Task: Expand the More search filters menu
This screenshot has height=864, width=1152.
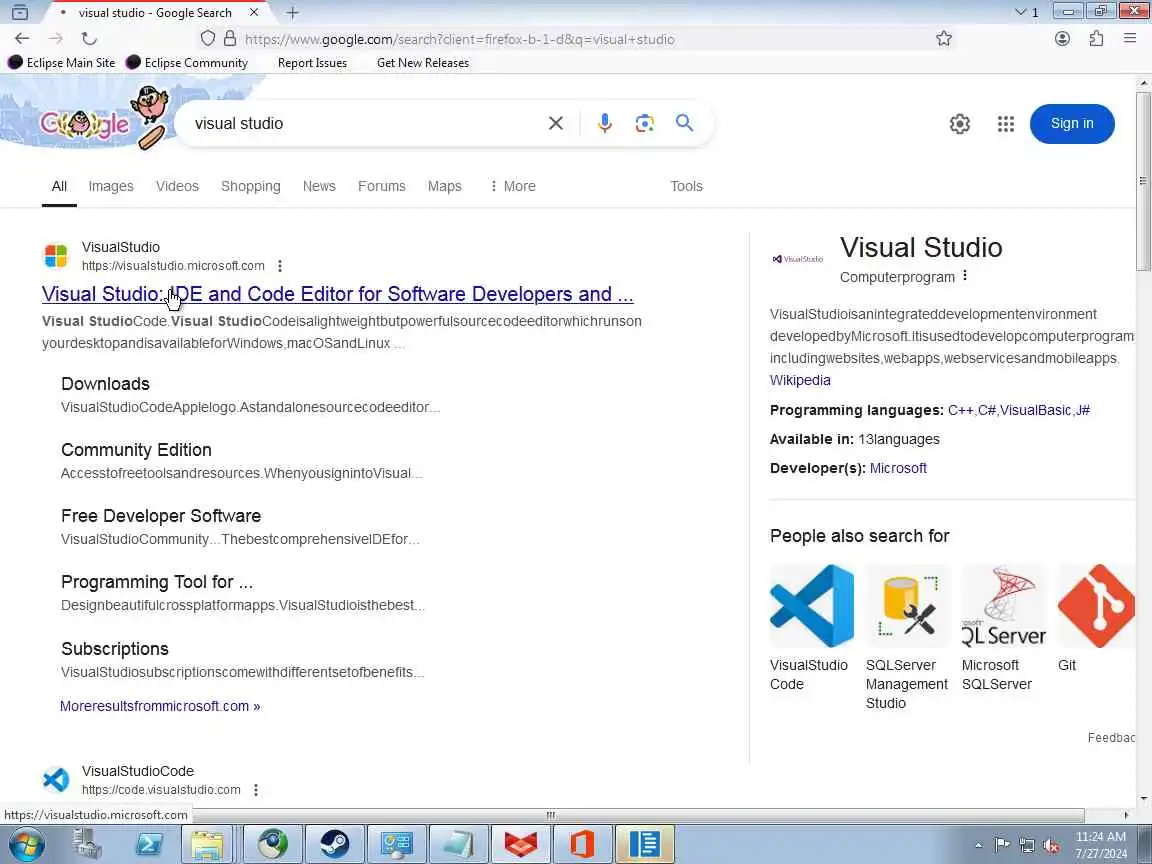Action: tap(513, 186)
